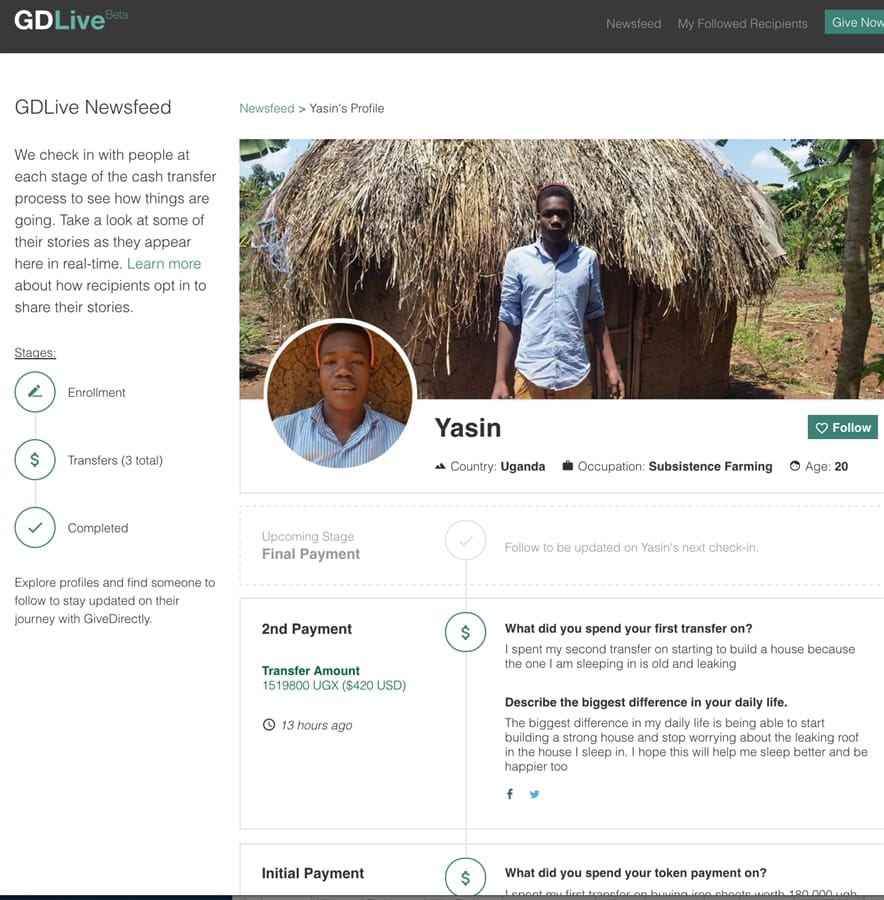Screen dimensions: 884x900
Task: Share the 2nd Payment story on Twitter
Action: (535, 794)
